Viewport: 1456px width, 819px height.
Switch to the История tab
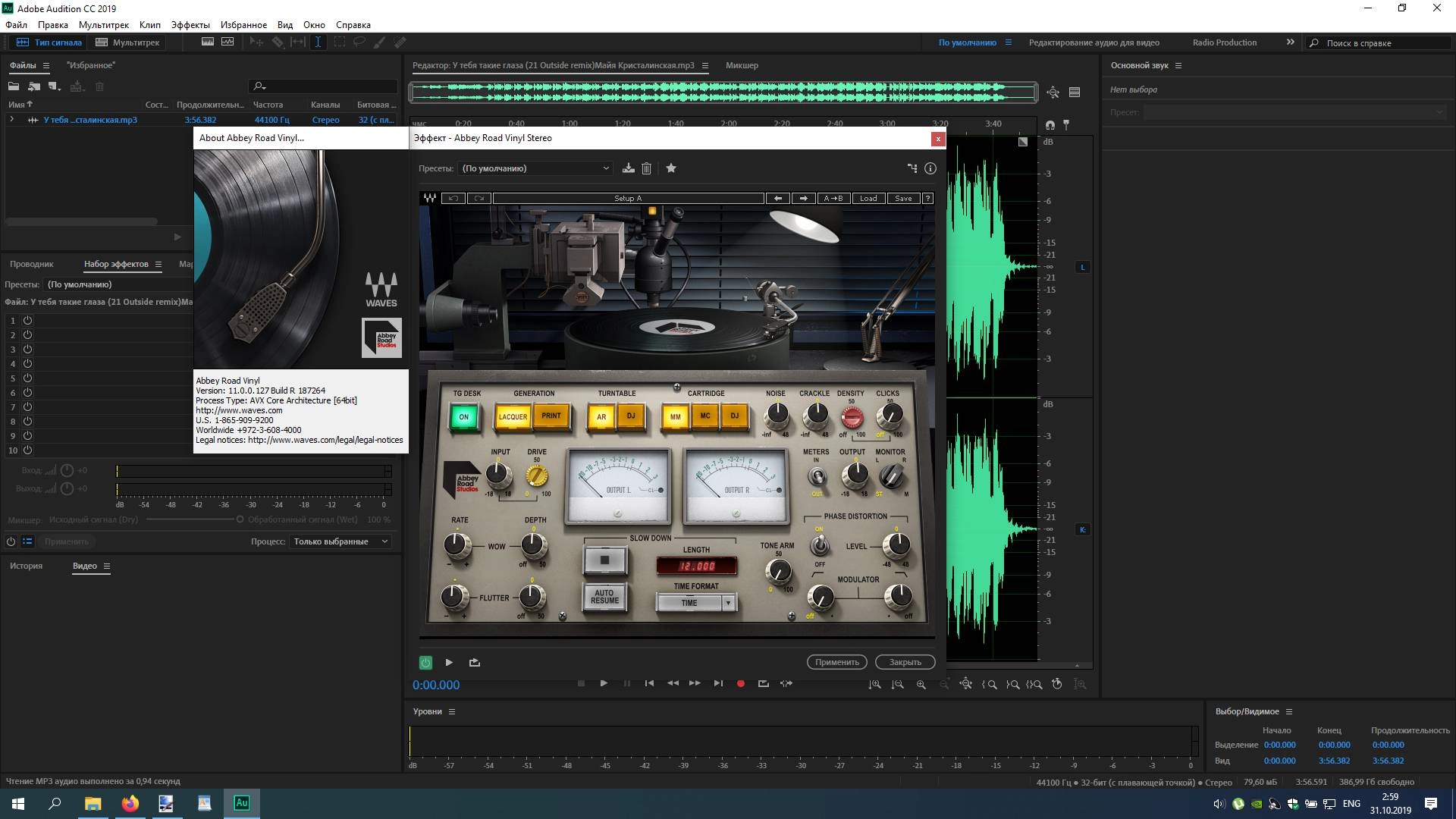(x=27, y=566)
